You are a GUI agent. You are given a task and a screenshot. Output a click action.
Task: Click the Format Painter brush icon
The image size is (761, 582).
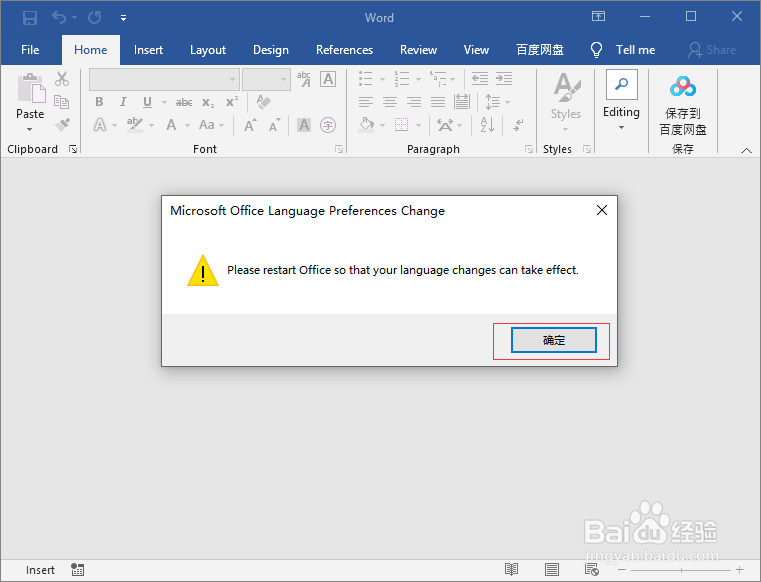coord(62,125)
